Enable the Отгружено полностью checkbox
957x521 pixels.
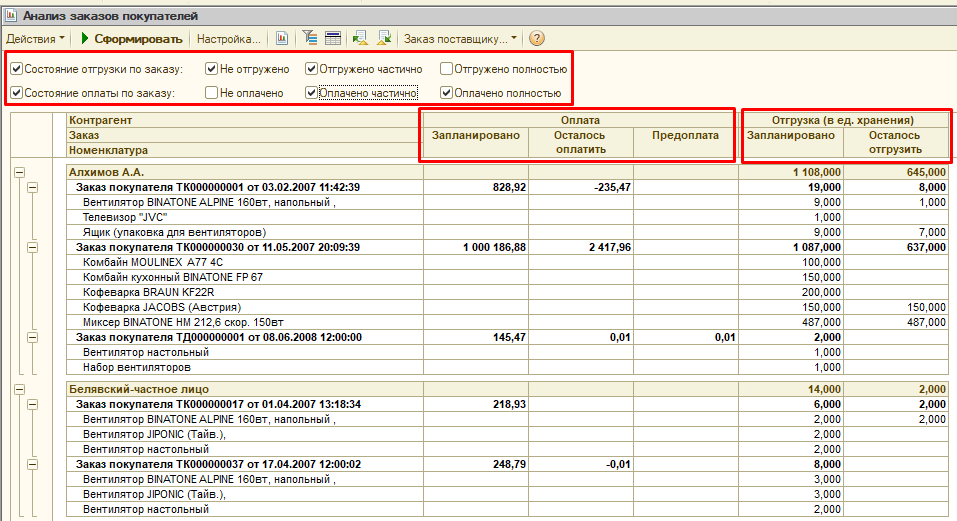click(x=445, y=69)
